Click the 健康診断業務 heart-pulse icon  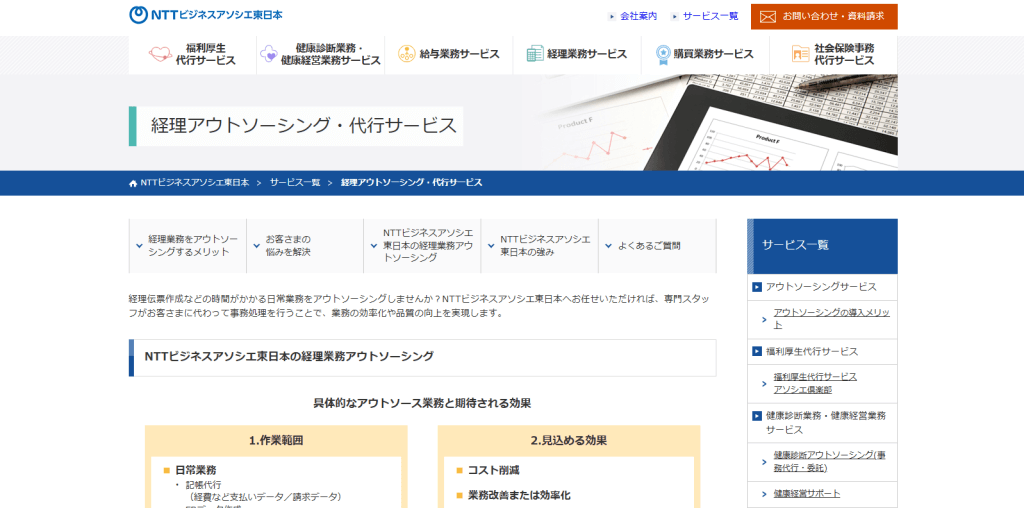268,54
